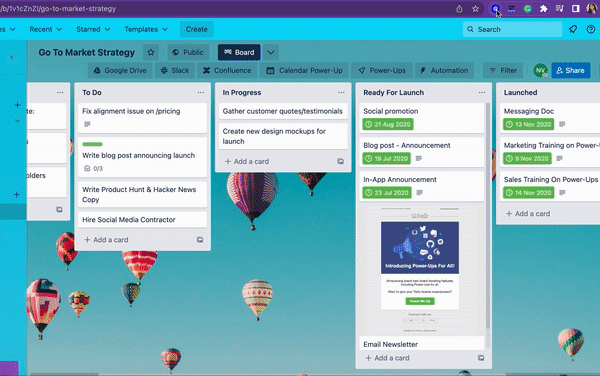Open the Calendar Power-Up view
Screen dimensions: 600x376
(x=304, y=70)
